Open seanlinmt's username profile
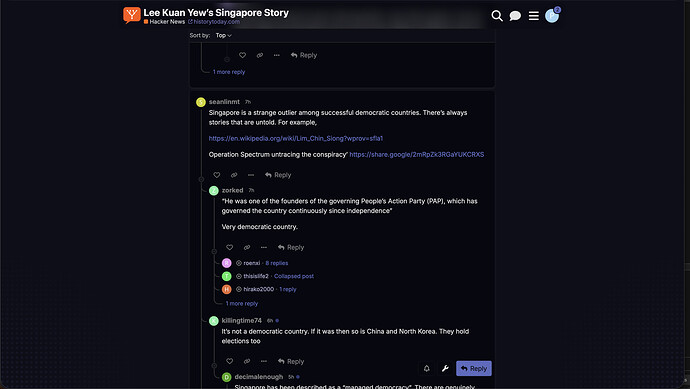 click(224, 102)
